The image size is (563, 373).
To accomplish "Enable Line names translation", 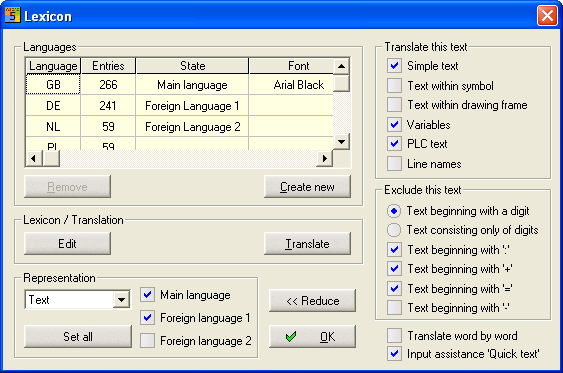I will [x=394, y=163].
